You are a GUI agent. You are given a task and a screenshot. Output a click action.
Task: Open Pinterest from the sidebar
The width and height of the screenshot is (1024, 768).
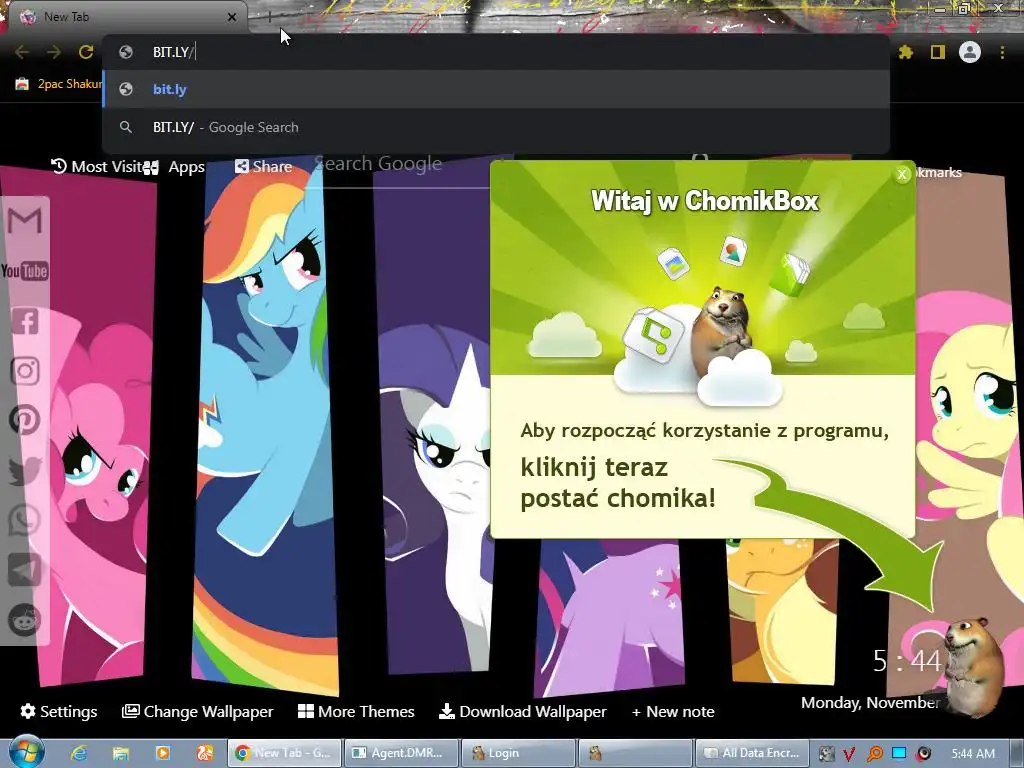pos(25,420)
